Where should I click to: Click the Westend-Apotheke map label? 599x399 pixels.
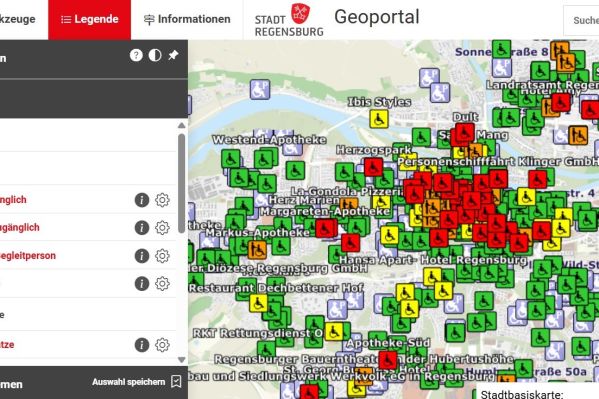click(269, 140)
